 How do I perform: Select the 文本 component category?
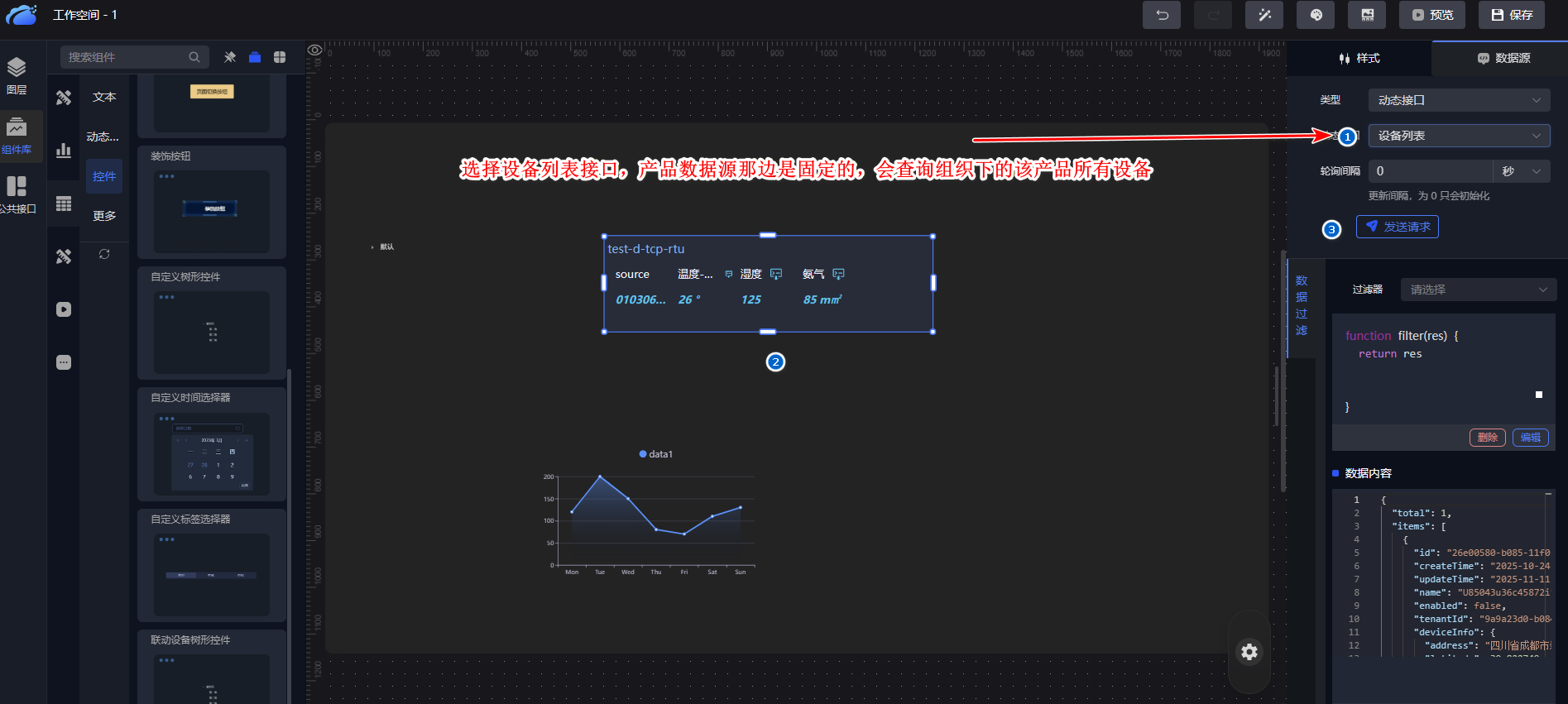click(104, 97)
